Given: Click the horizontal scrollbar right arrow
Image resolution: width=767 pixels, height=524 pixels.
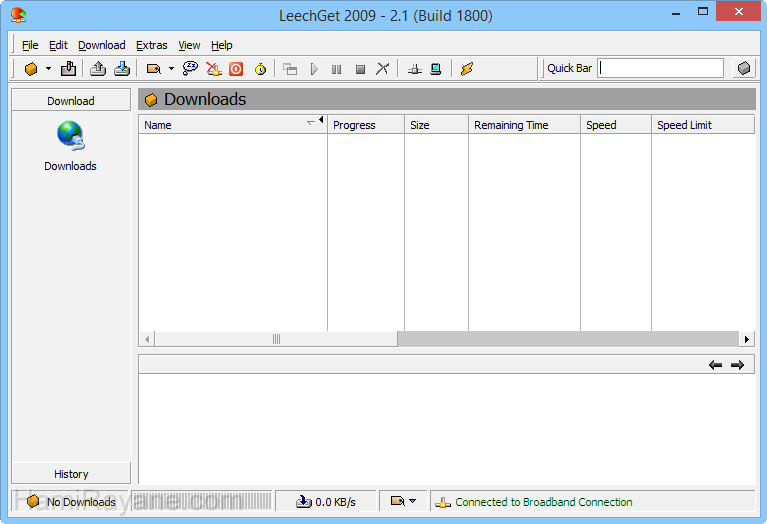Looking at the screenshot, I should (746, 339).
